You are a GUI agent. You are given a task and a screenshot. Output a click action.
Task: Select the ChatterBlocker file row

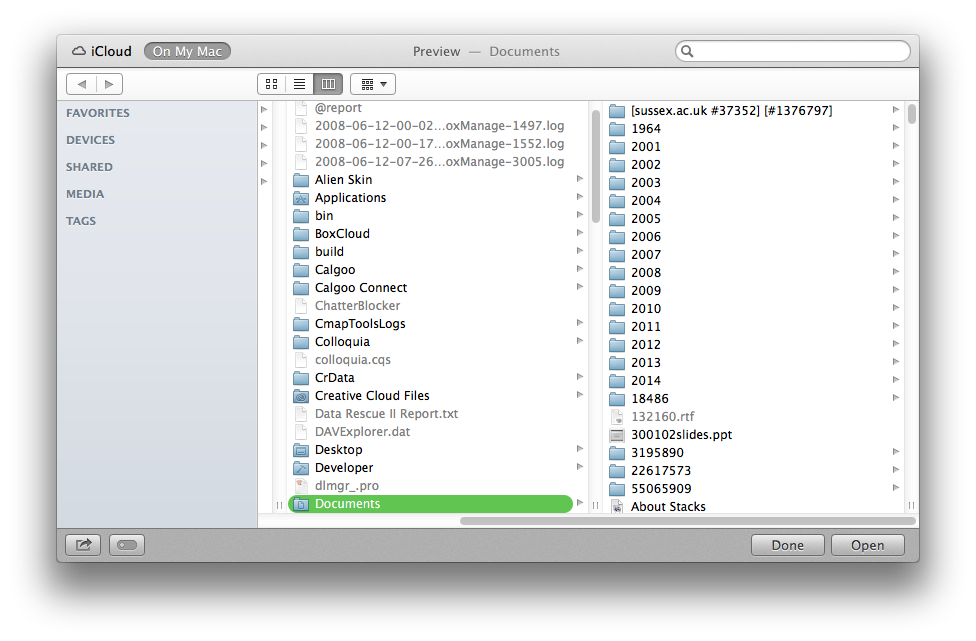click(x=438, y=306)
